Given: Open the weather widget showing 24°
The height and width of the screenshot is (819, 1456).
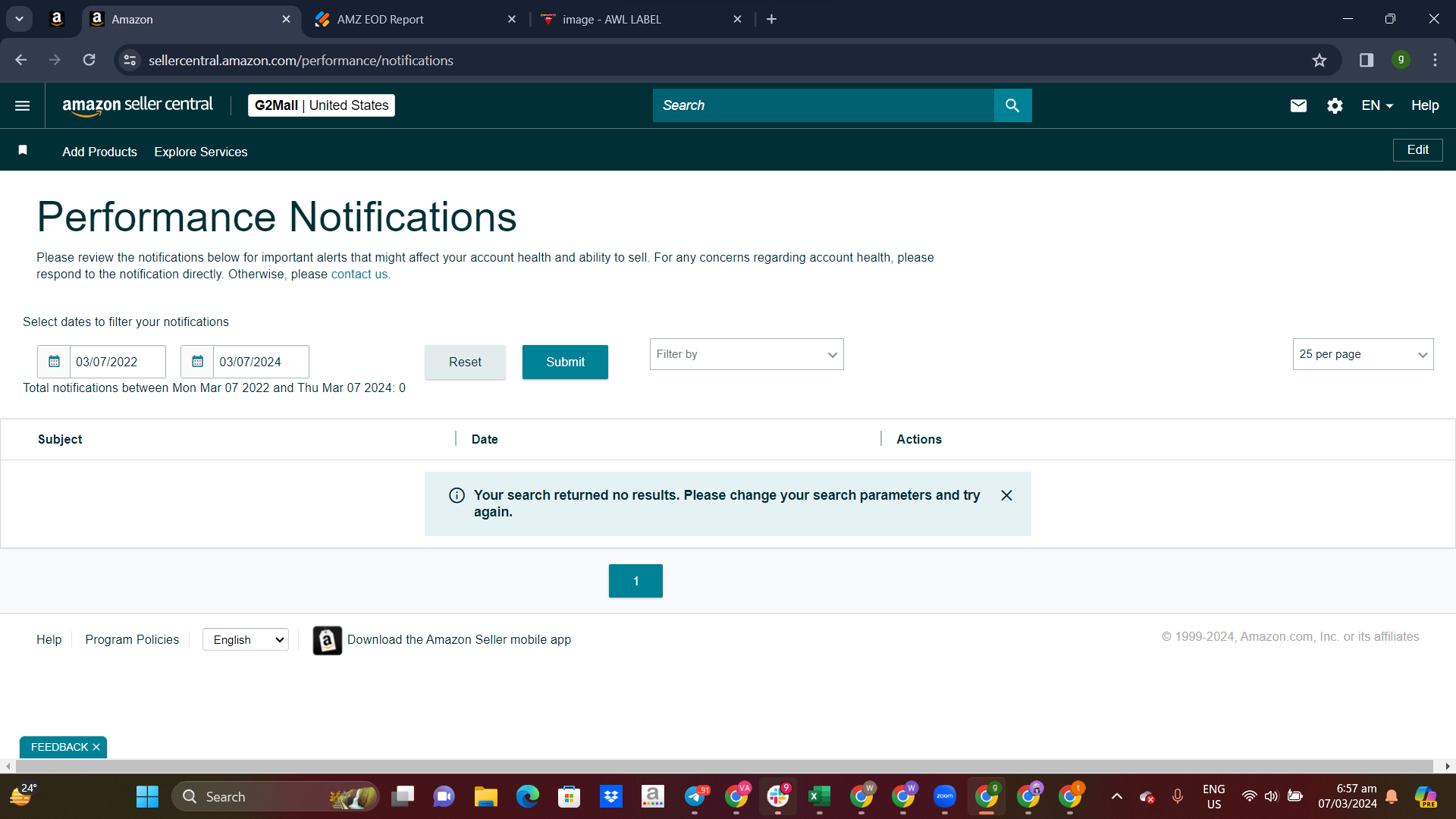Looking at the screenshot, I should click(23, 795).
